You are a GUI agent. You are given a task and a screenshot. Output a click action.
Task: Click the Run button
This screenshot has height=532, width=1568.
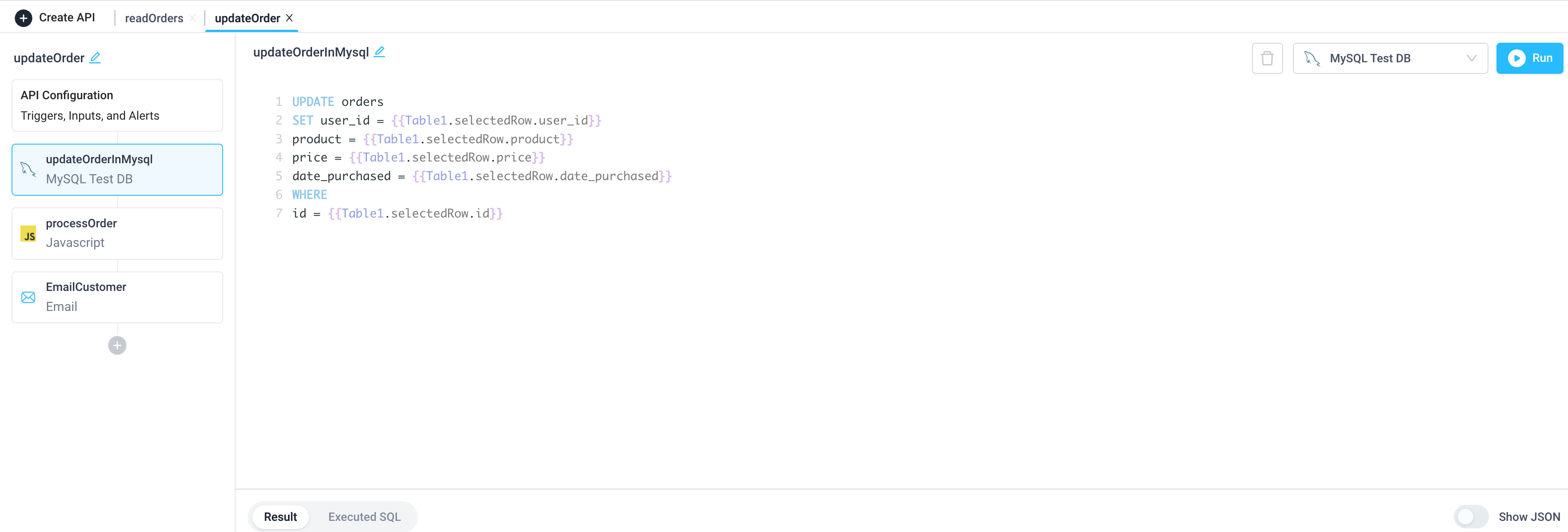click(x=1530, y=58)
